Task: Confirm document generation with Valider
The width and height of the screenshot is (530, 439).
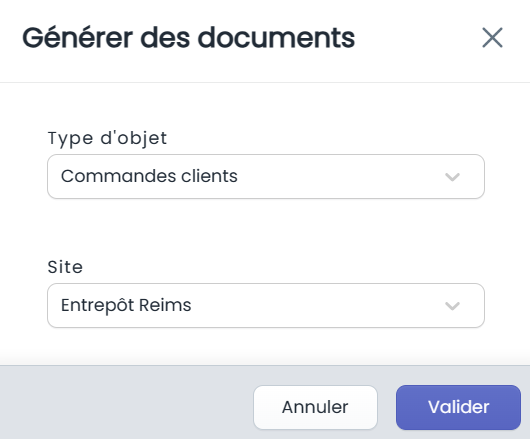Action: click(x=458, y=407)
